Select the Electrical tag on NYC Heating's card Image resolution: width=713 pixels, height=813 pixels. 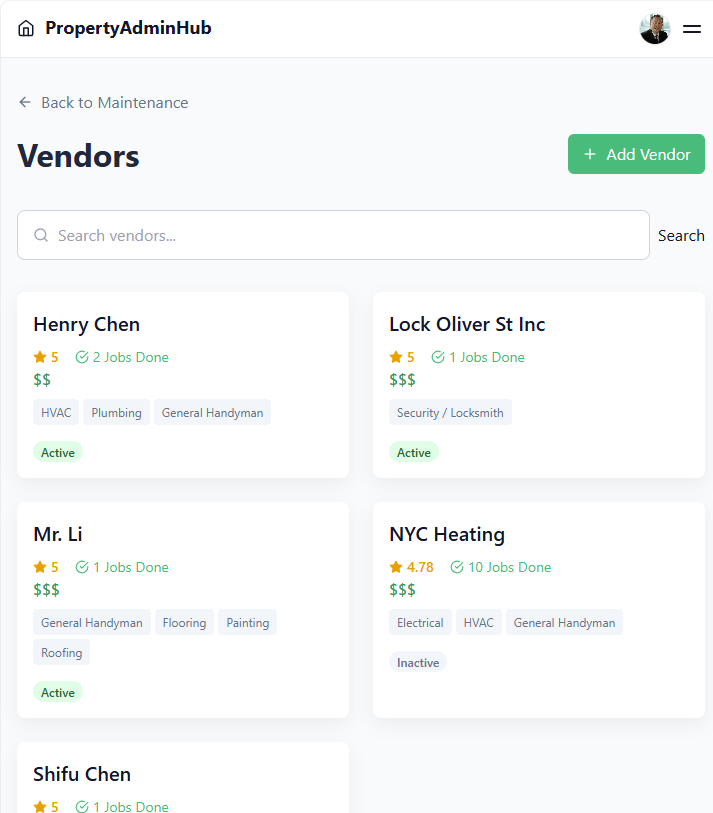click(420, 622)
